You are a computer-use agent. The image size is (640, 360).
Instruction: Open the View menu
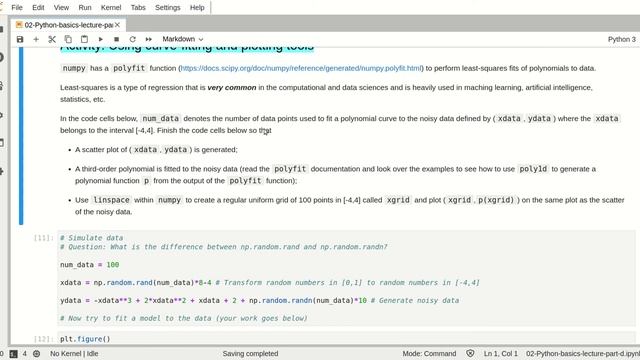(x=61, y=7)
